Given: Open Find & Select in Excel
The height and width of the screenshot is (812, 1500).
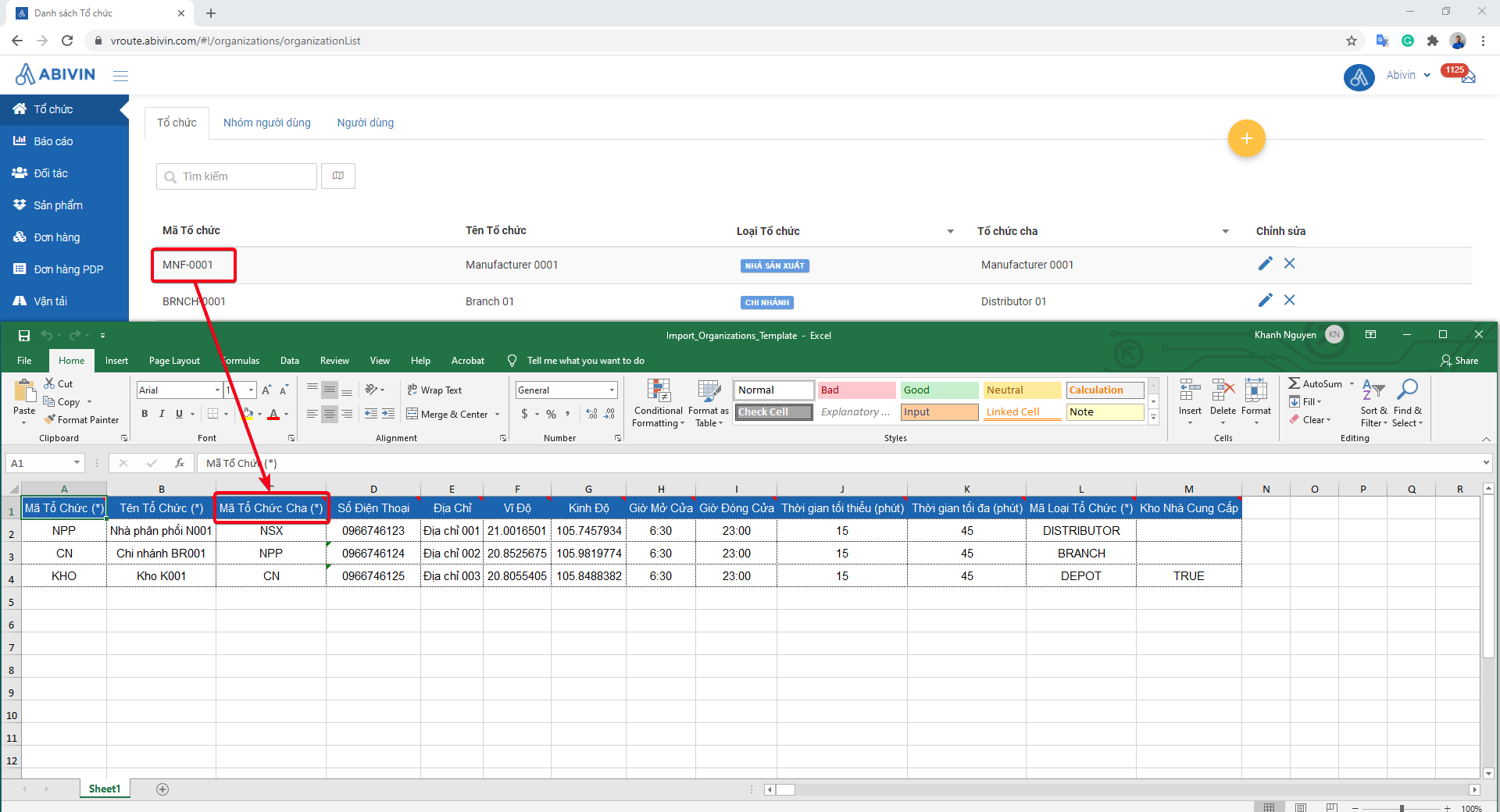Looking at the screenshot, I should point(1407,403).
